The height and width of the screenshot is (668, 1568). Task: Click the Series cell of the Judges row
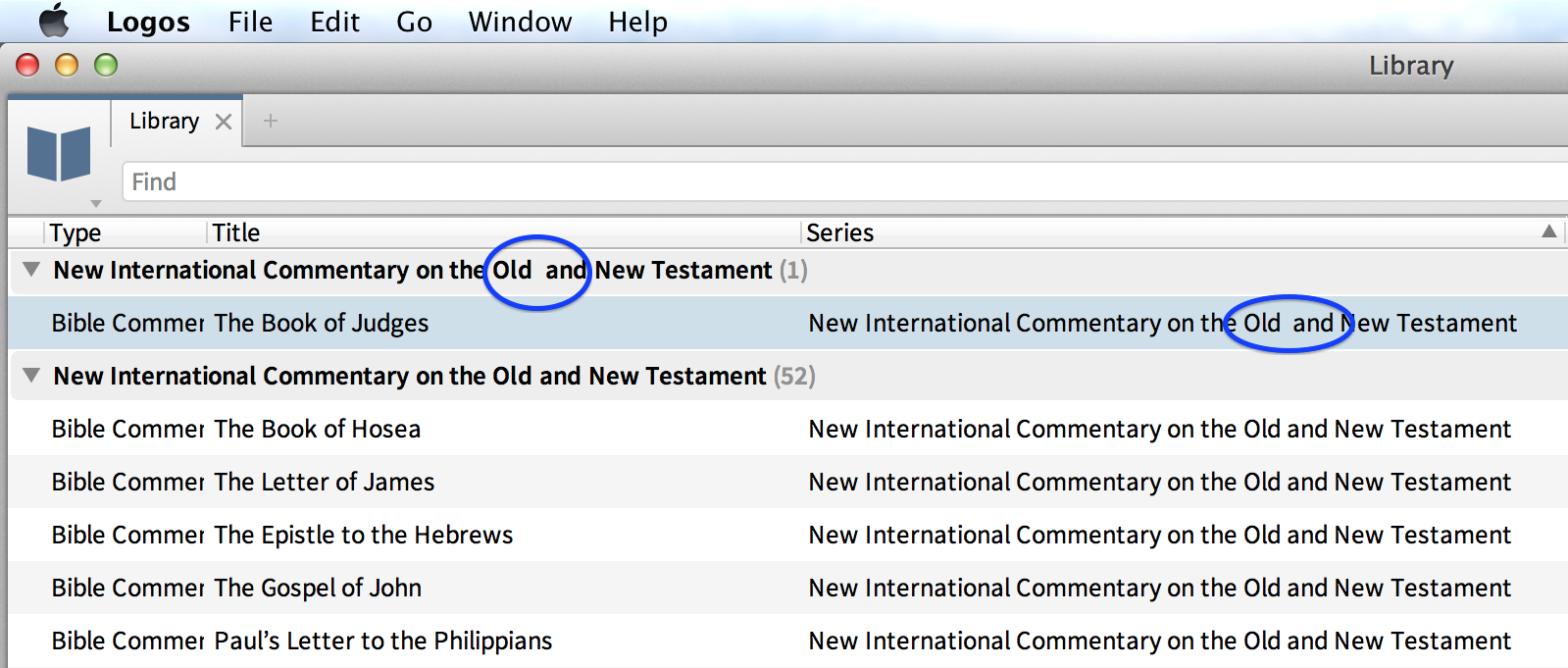click(1162, 323)
